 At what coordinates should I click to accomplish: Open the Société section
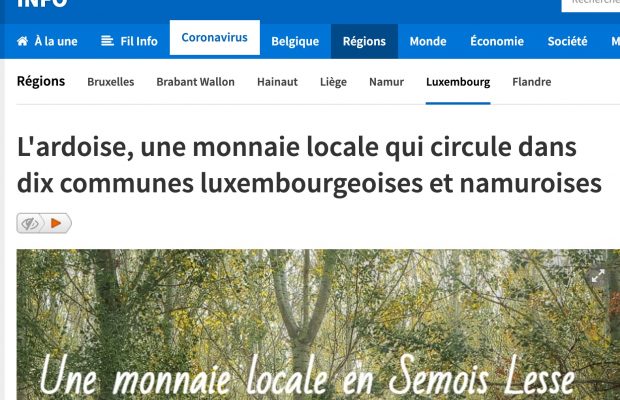pos(567,41)
